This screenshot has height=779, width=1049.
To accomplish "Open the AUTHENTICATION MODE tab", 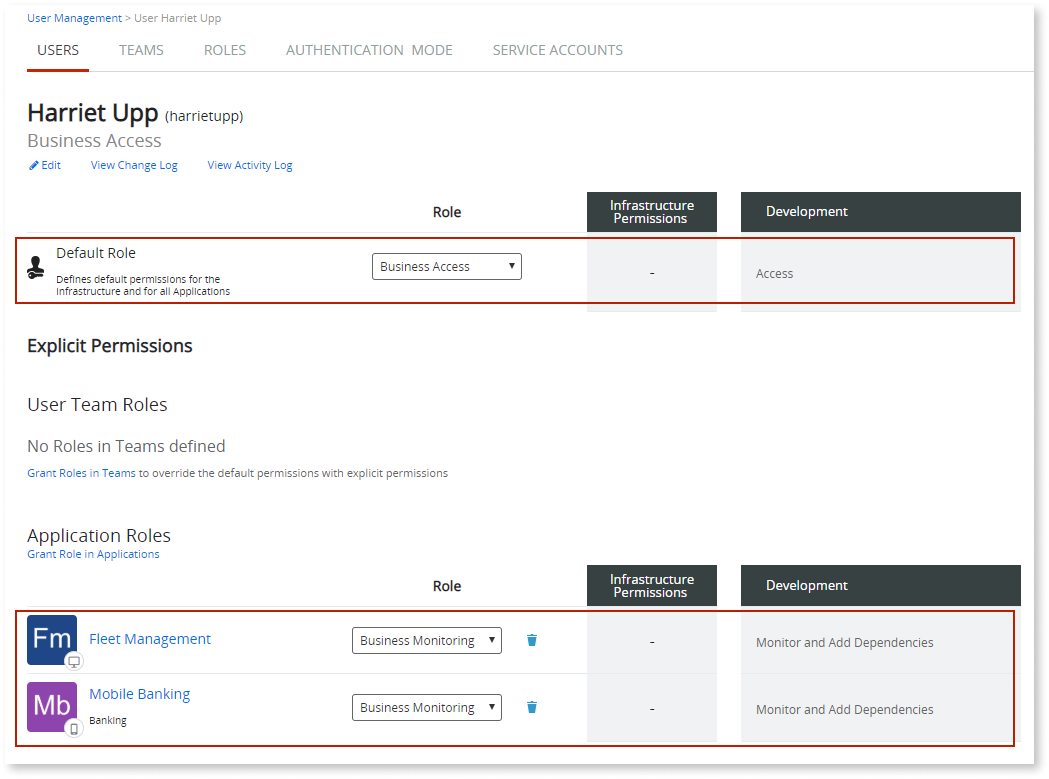I will click(x=369, y=50).
